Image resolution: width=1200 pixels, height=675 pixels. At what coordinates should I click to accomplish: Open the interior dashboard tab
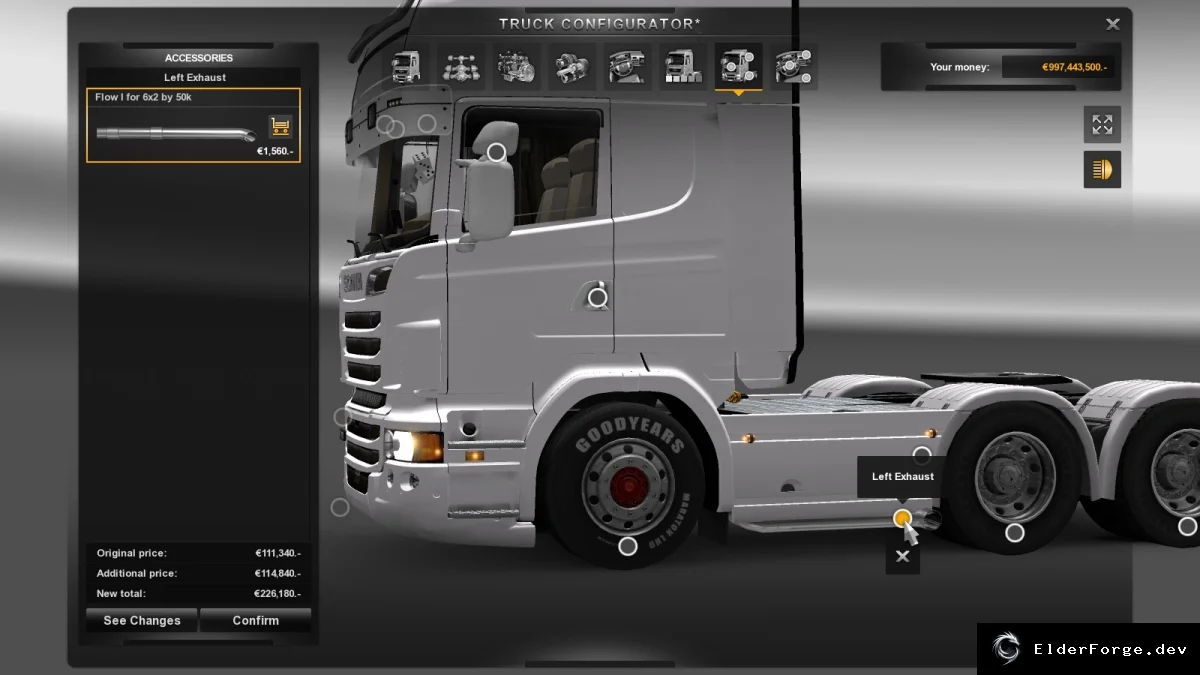tap(628, 67)
